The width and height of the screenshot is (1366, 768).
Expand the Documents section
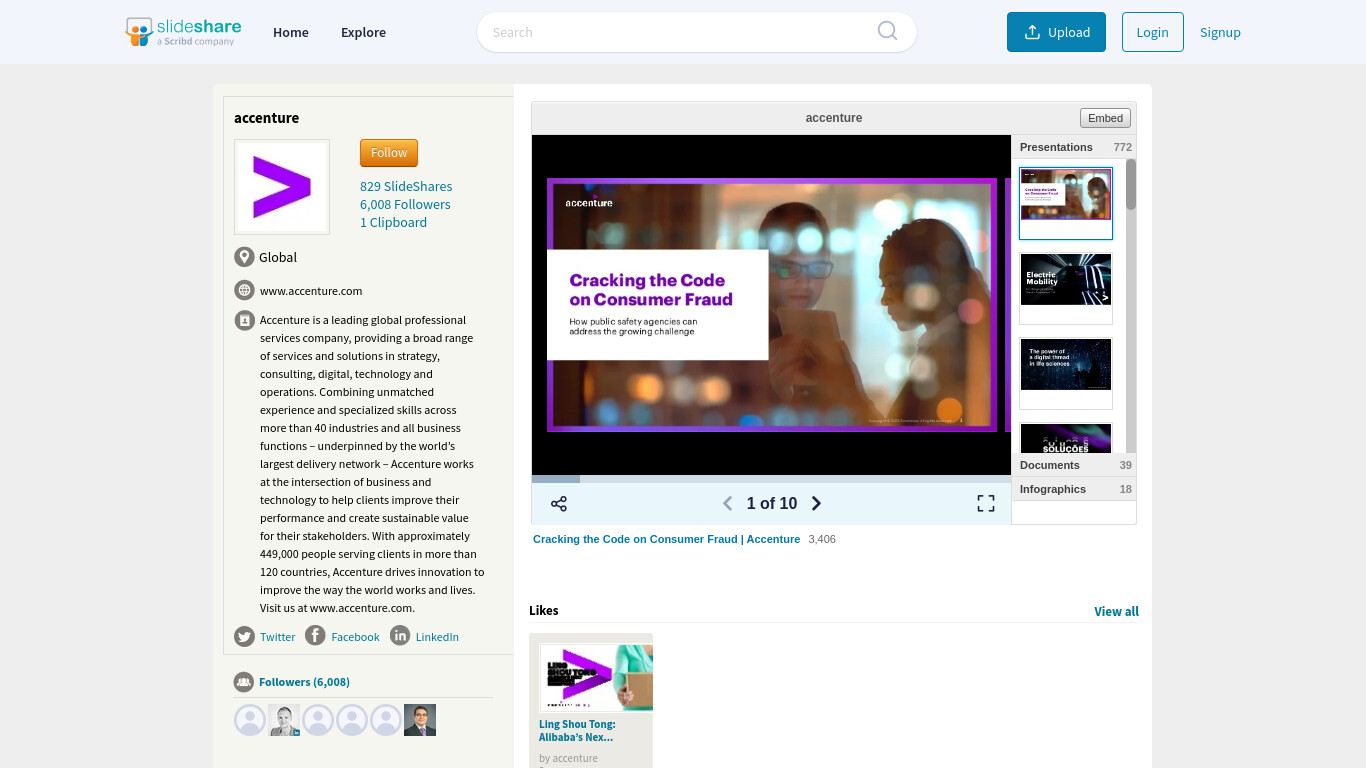1074,465
